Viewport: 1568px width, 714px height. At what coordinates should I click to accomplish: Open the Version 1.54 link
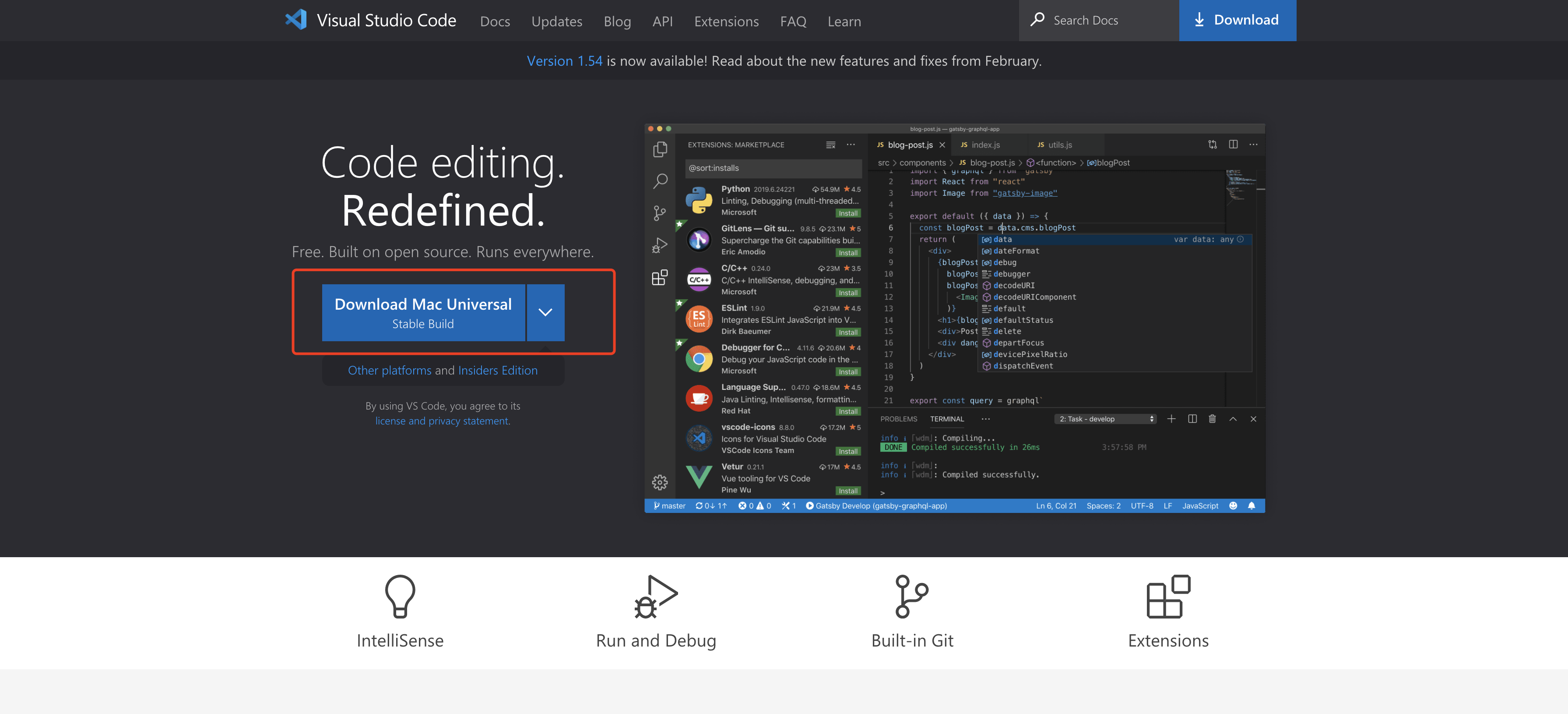click(x=564, y=61)
